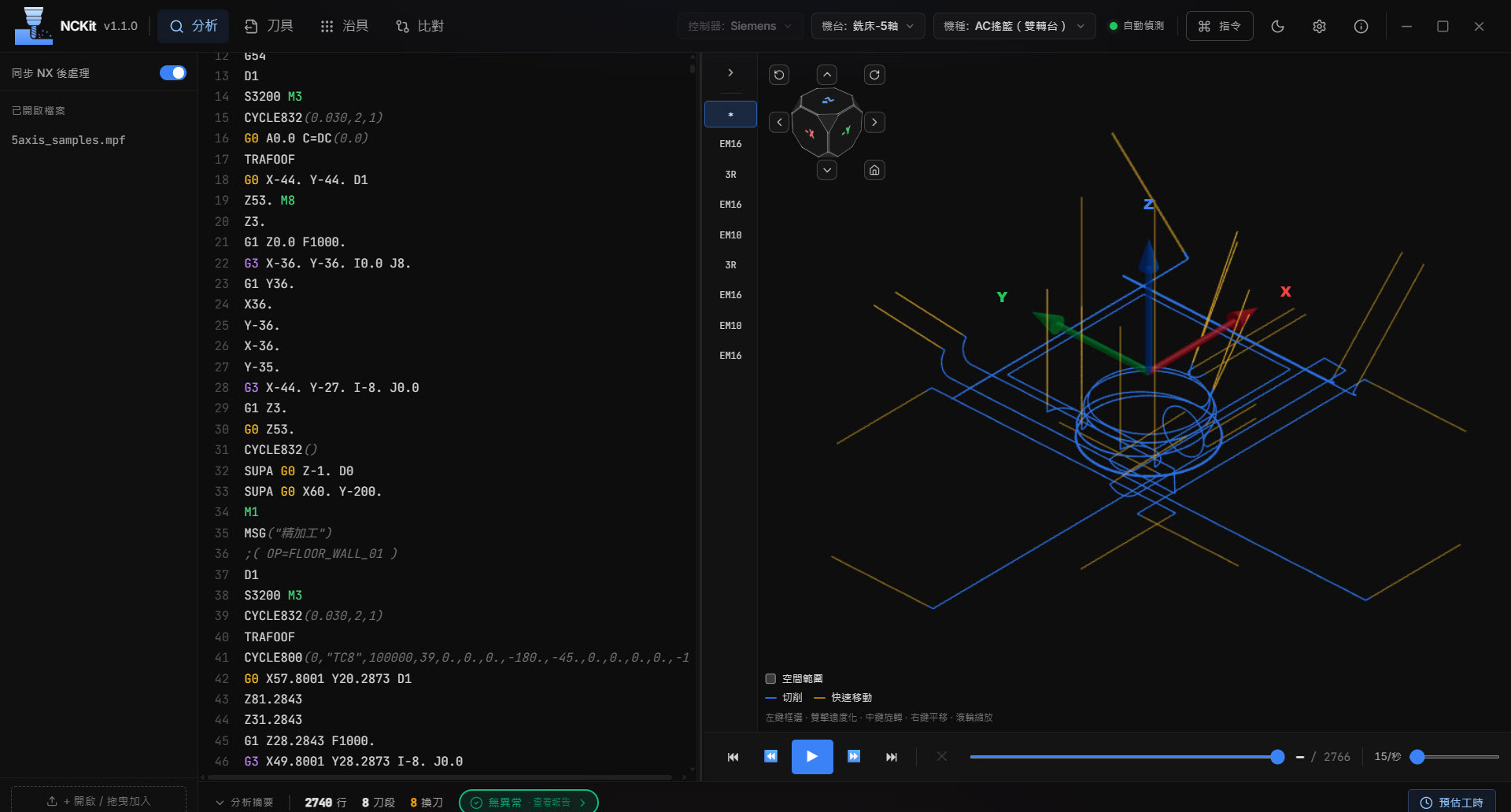Image resolution: width=1511 pixels, height=812 pixels.
Task: Select the all-tools asterisk filter
Action: (730, 114)
